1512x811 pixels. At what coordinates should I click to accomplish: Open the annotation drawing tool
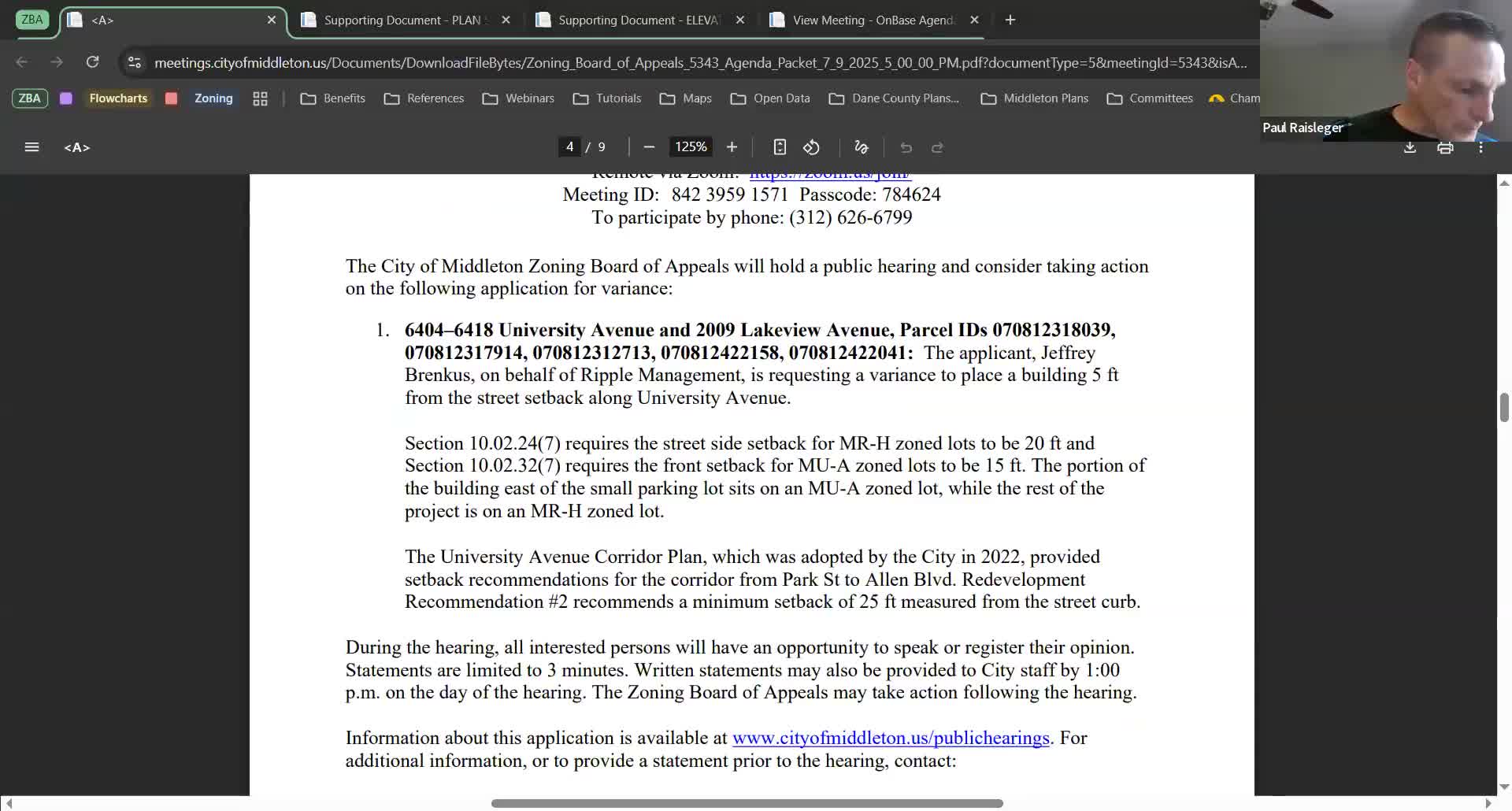pyautogui.click(x=860, y=147)
